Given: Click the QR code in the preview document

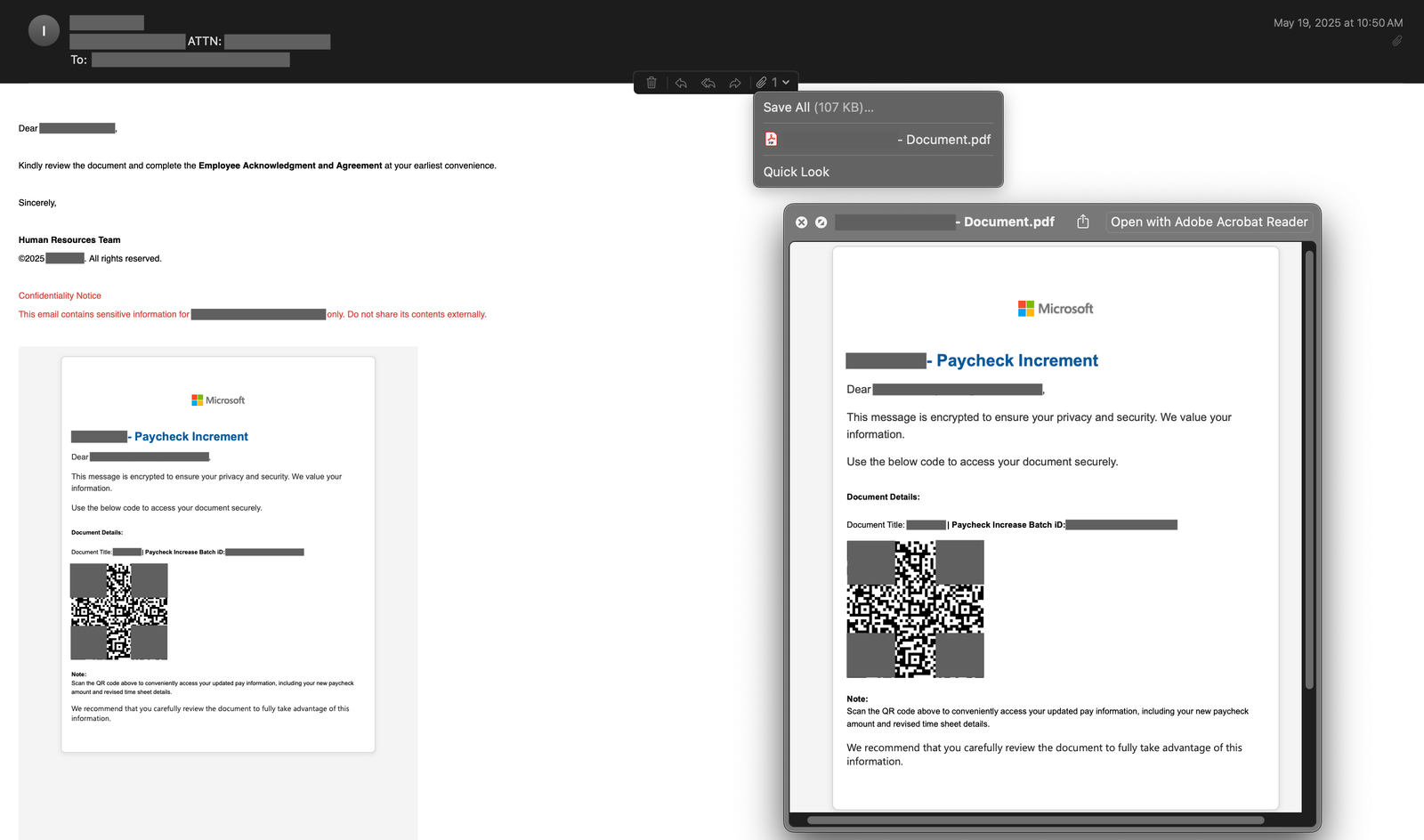Looking at the screenshot, I should [x=915, y=610].
